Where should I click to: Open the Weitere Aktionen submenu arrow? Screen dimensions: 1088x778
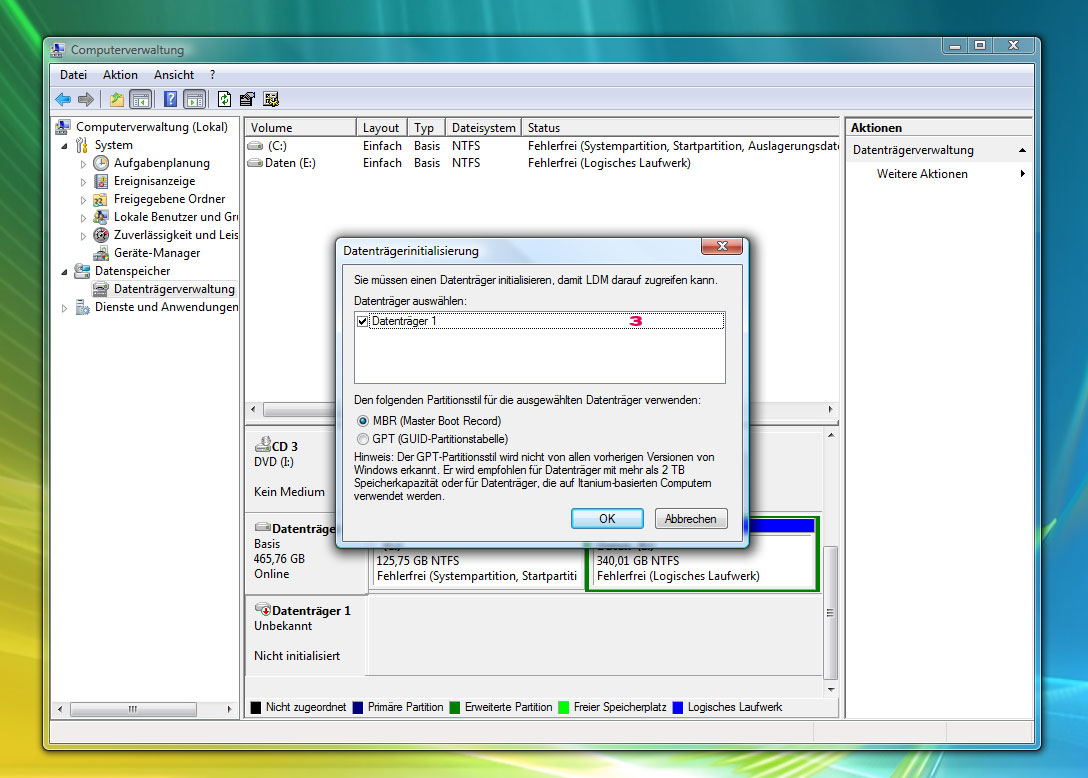tap(1022, 174)
